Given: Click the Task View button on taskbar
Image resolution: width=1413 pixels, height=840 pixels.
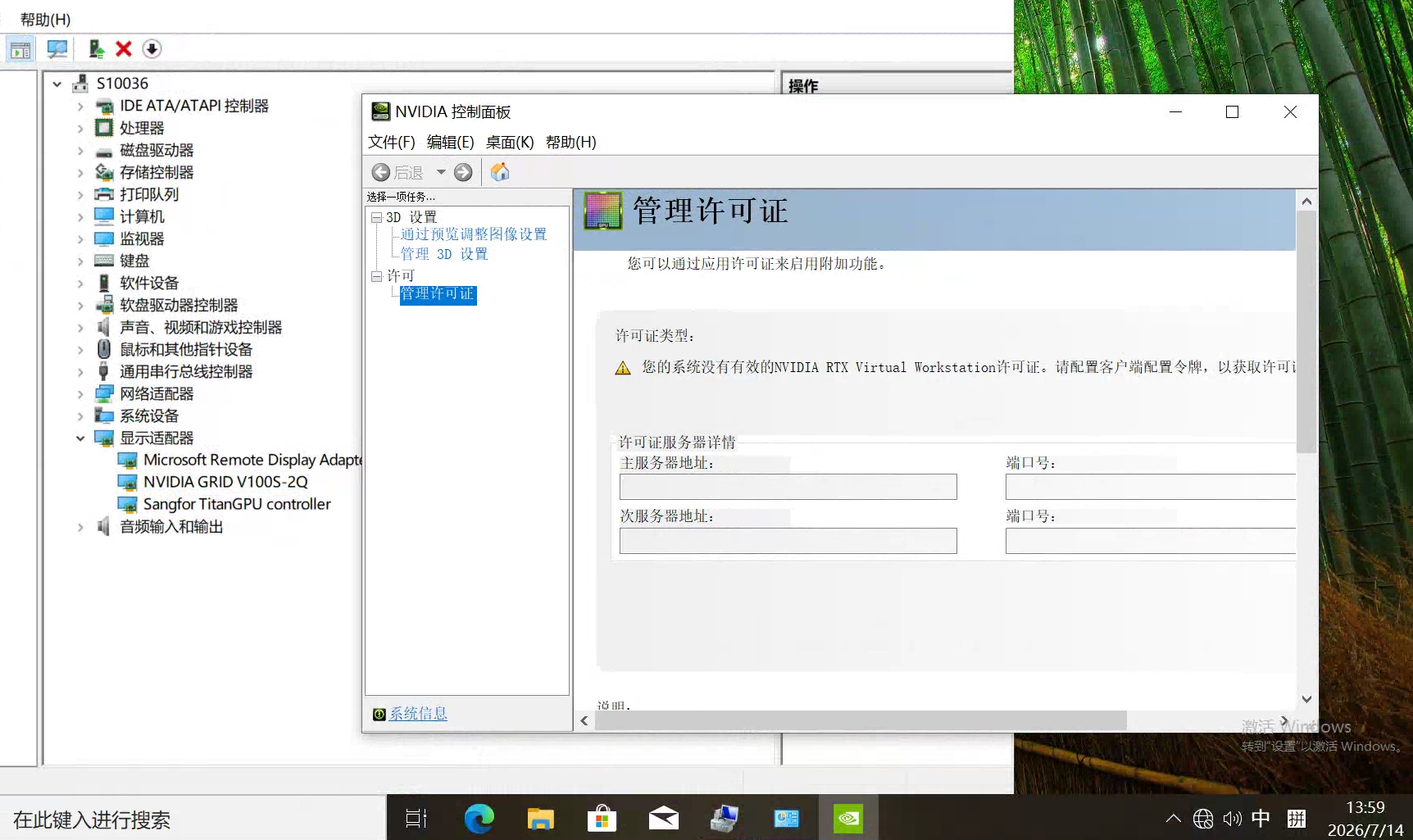Looking at the screenshot, I should coord(416,818).
